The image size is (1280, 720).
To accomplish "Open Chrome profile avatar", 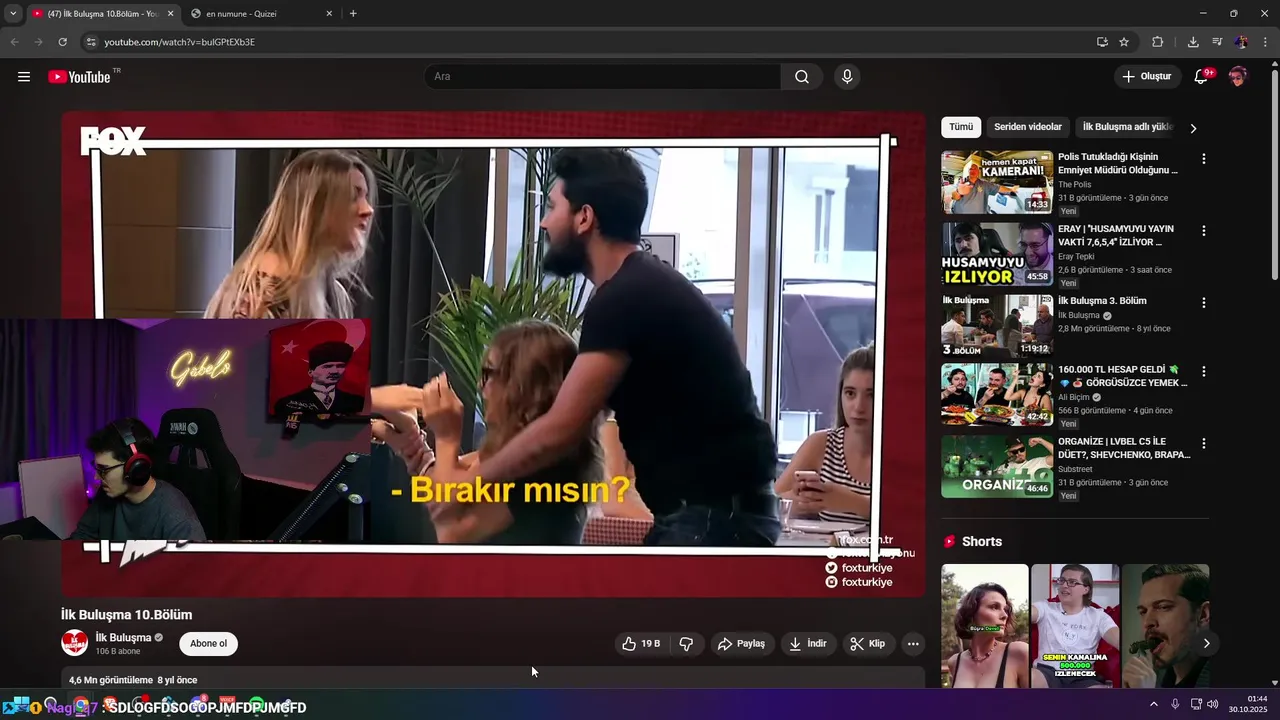I will [x=1241, y=42].
